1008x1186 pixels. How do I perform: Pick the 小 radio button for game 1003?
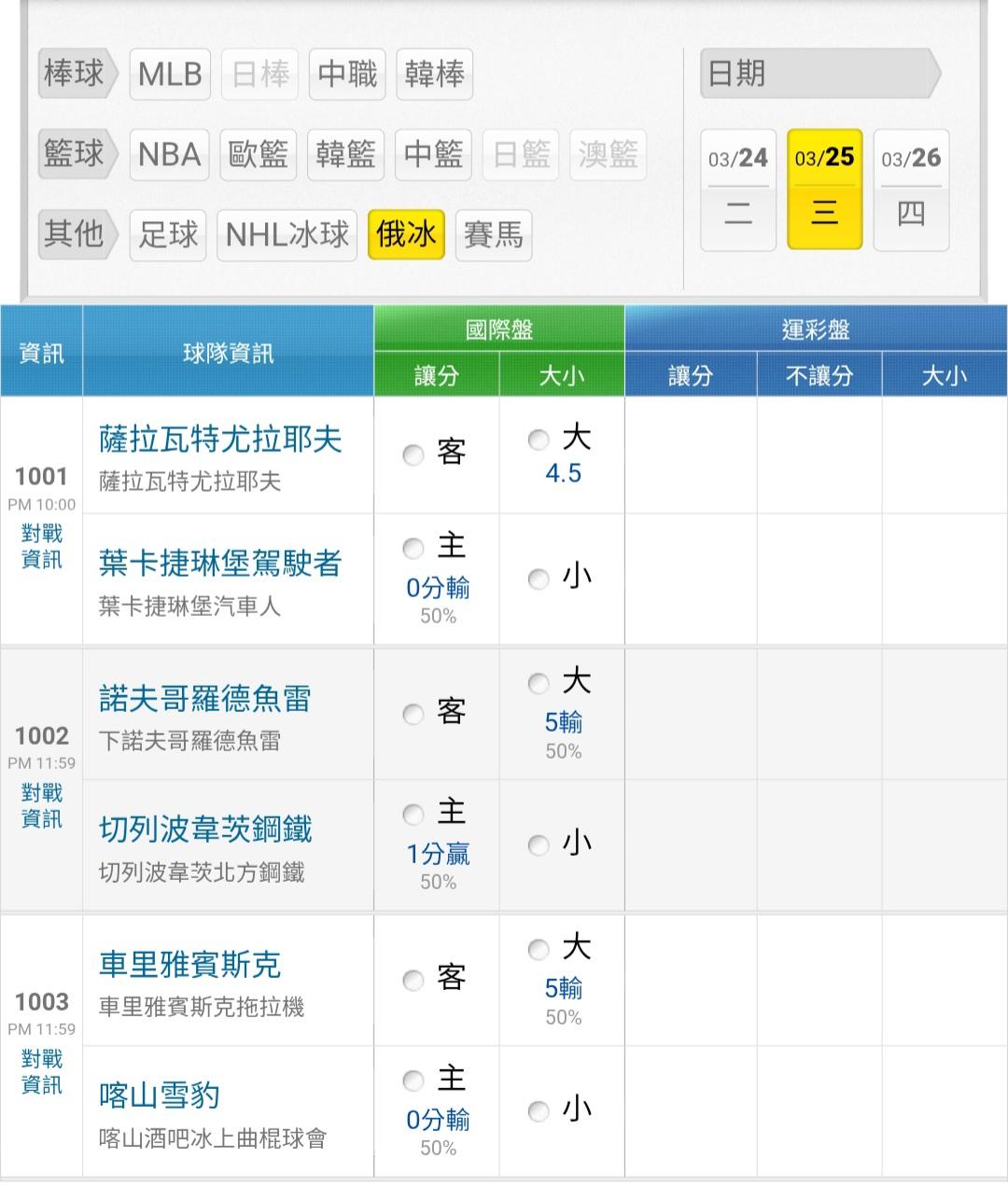click(x=539, y=1110)
